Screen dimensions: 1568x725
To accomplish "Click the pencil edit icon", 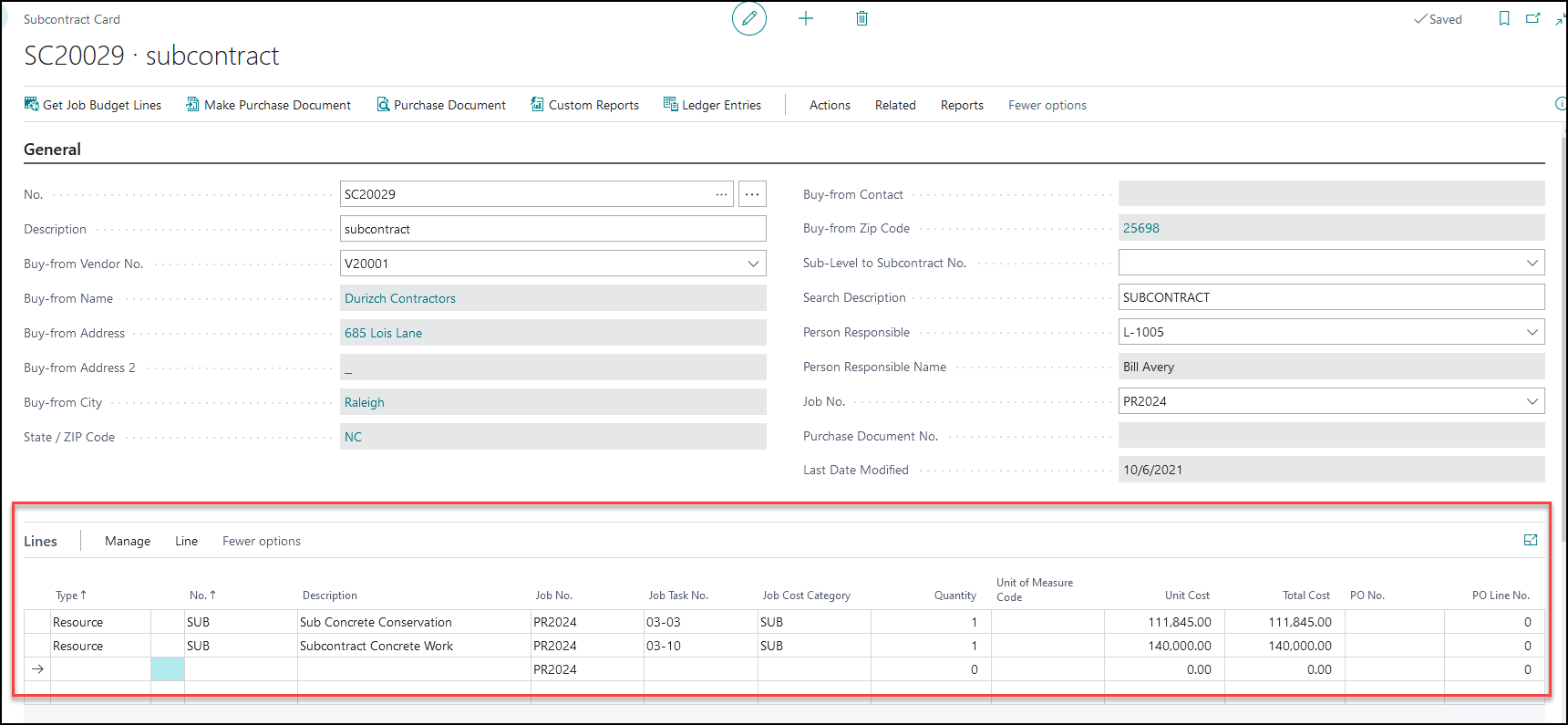I will point(748,19).
